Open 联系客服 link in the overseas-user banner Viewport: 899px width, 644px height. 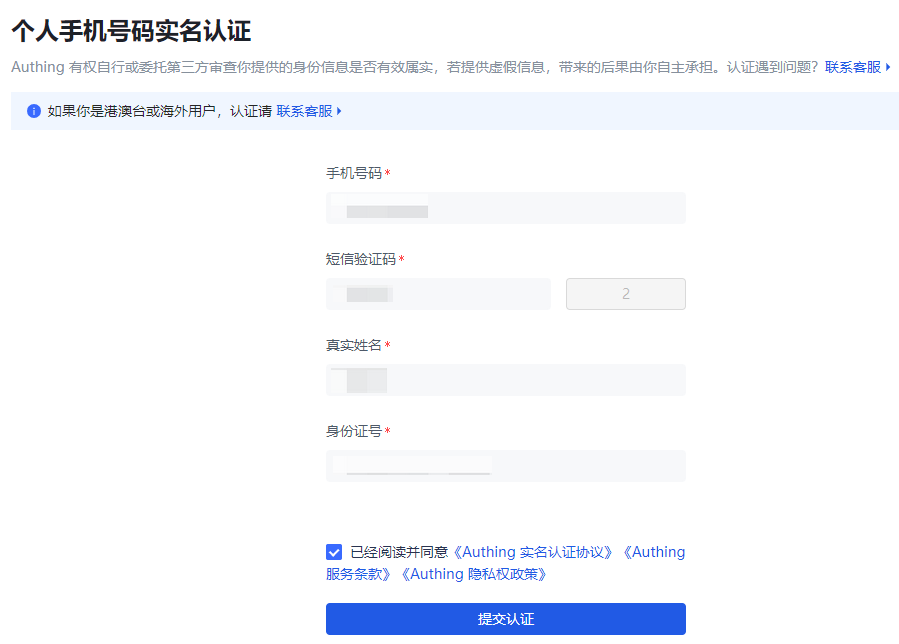pyautogui.click(x=304, y=111)
